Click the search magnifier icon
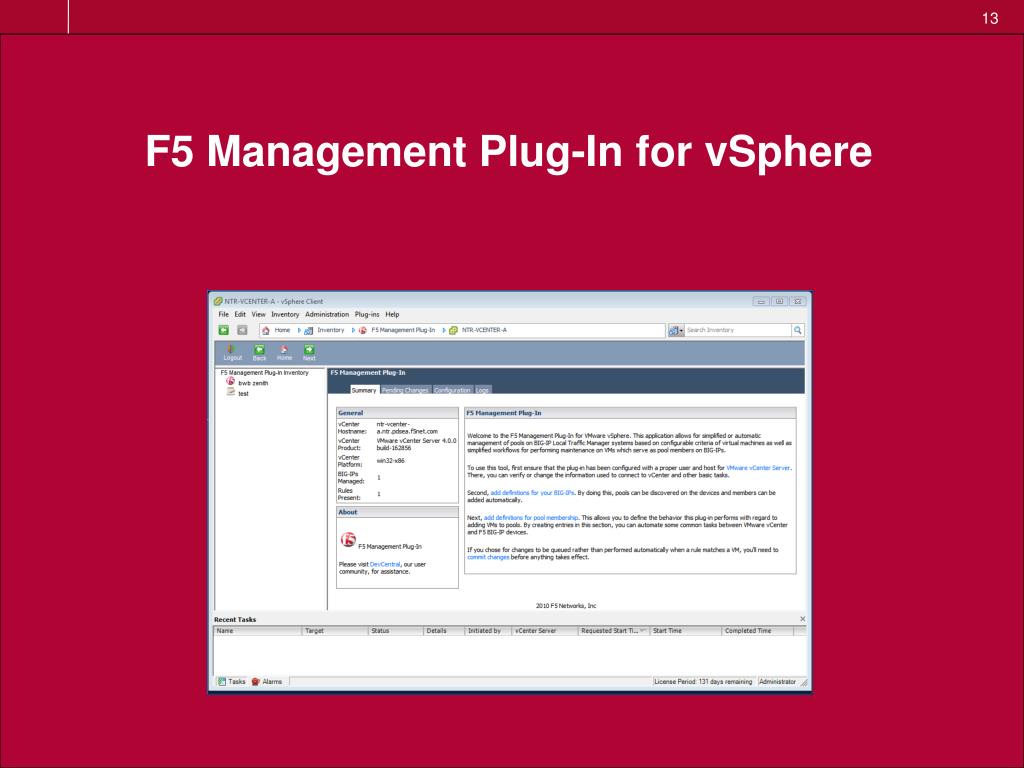This screenshot has height=768, width=1024. point(797,330)
